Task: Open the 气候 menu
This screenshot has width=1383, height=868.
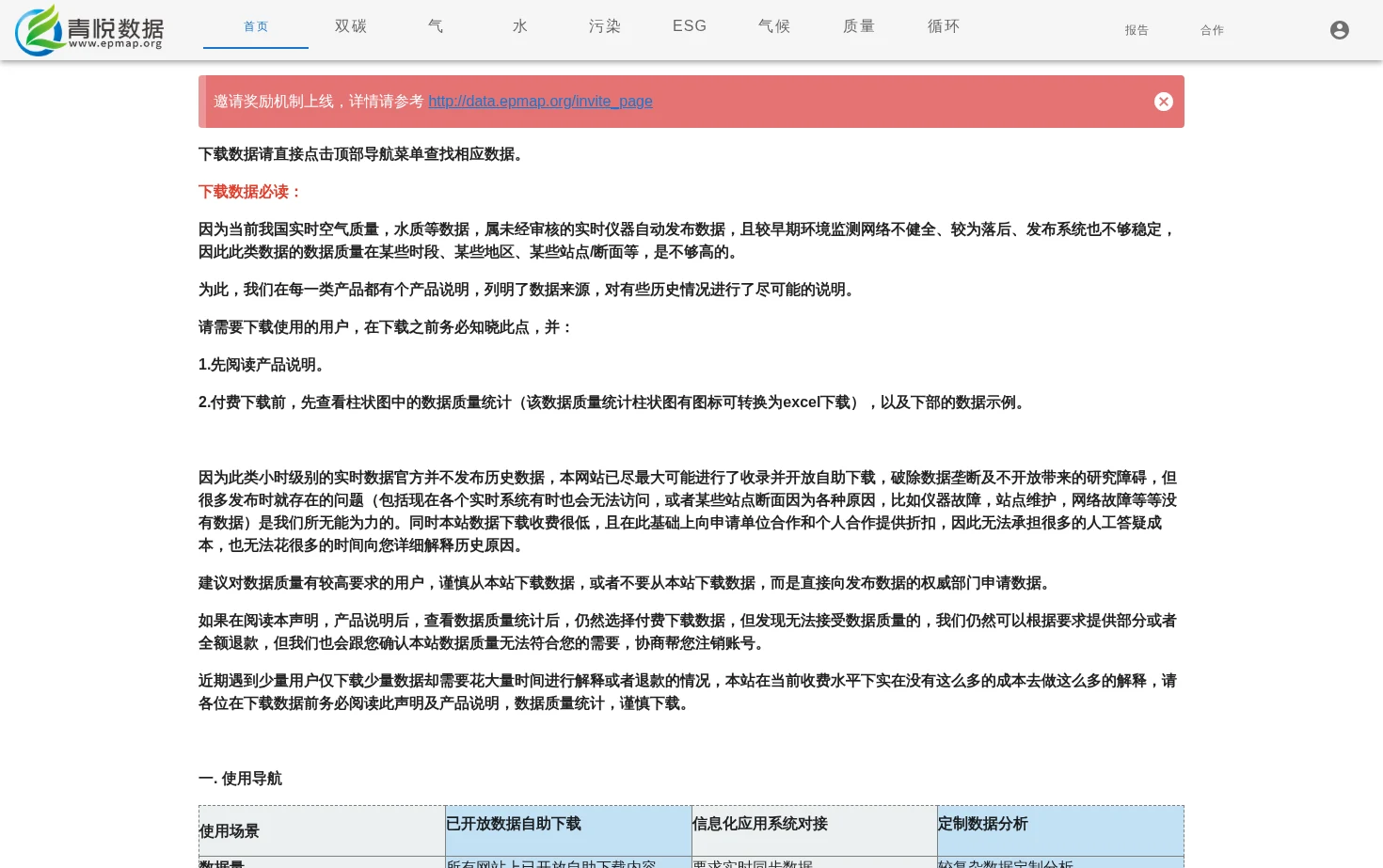Action: (774, 26)
